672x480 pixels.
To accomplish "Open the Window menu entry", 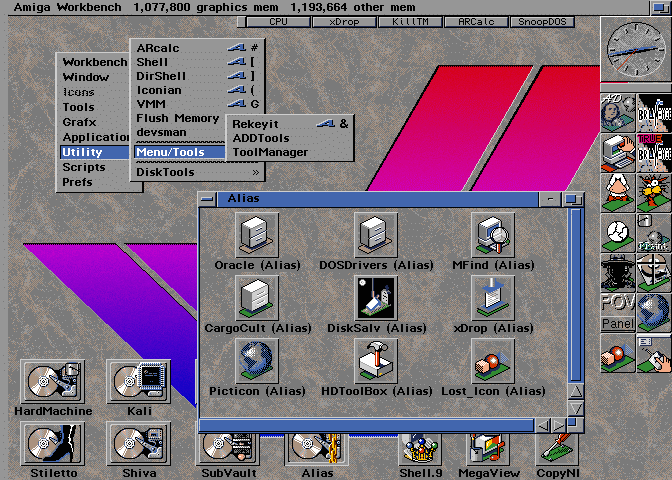I will [x=94, y=77].
